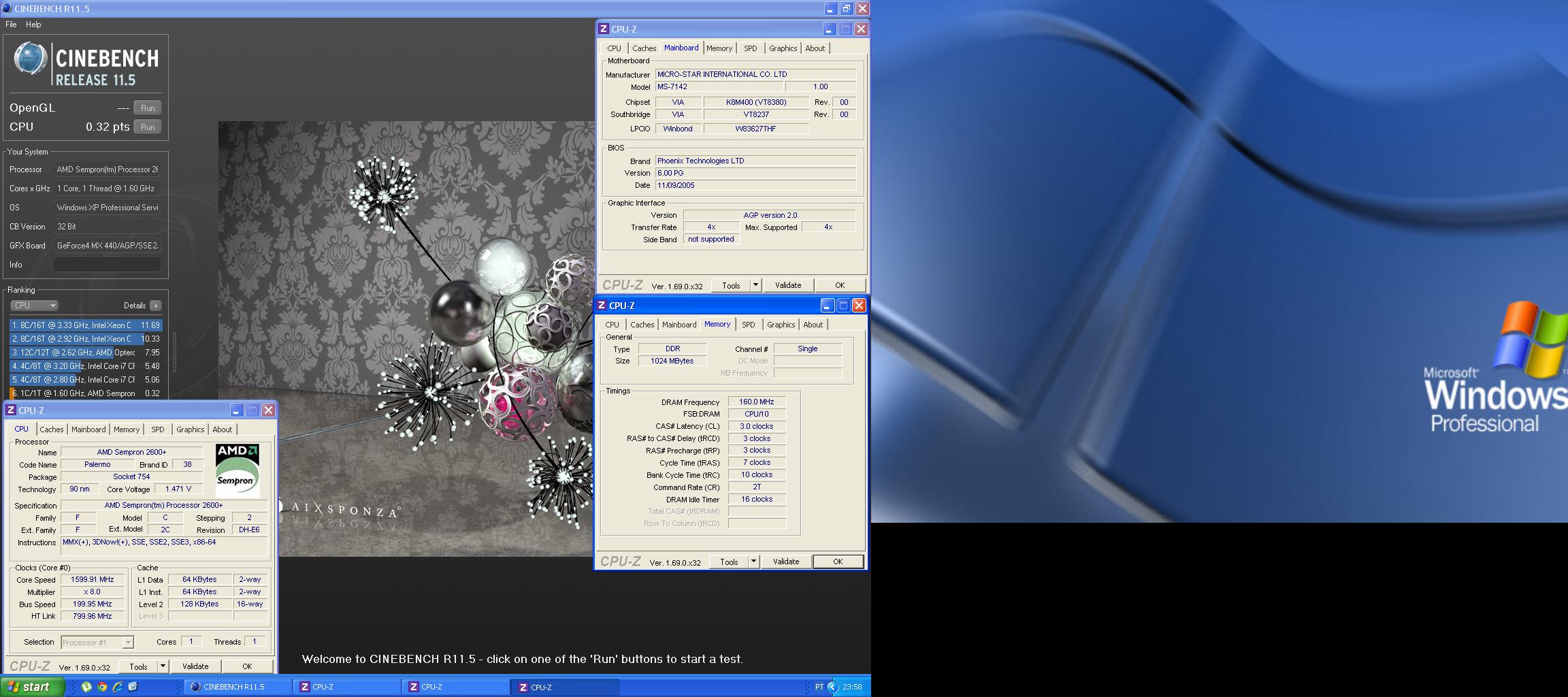Click OK in Mainboard CPU-Z window
Viewport: 1568px width, 697px height.
840,285
